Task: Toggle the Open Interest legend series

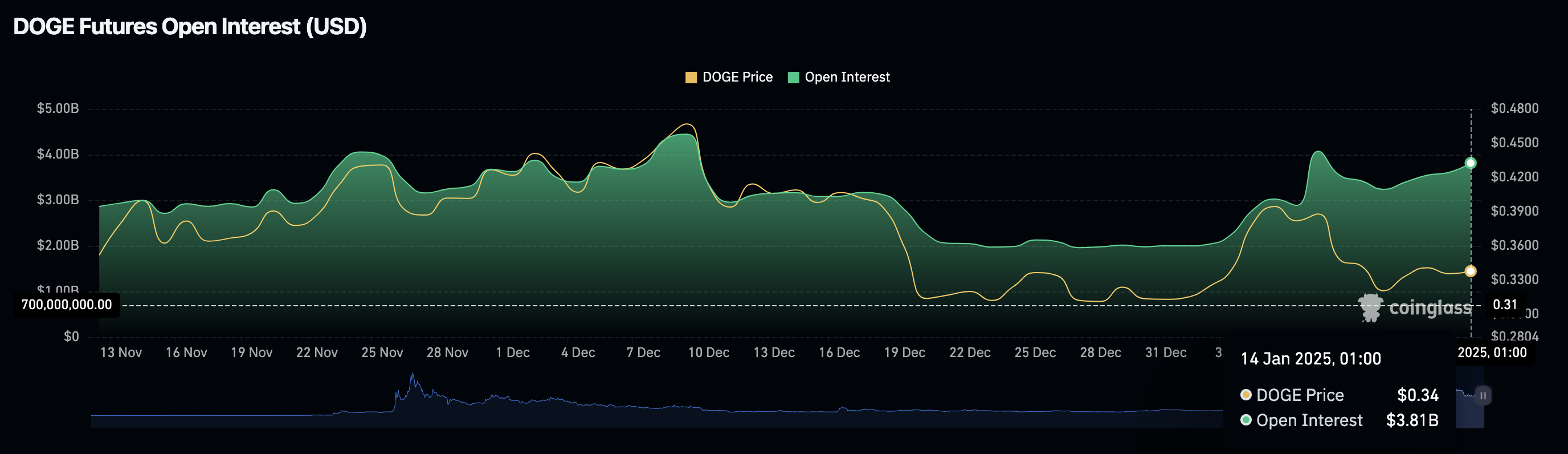Action: 838,78
